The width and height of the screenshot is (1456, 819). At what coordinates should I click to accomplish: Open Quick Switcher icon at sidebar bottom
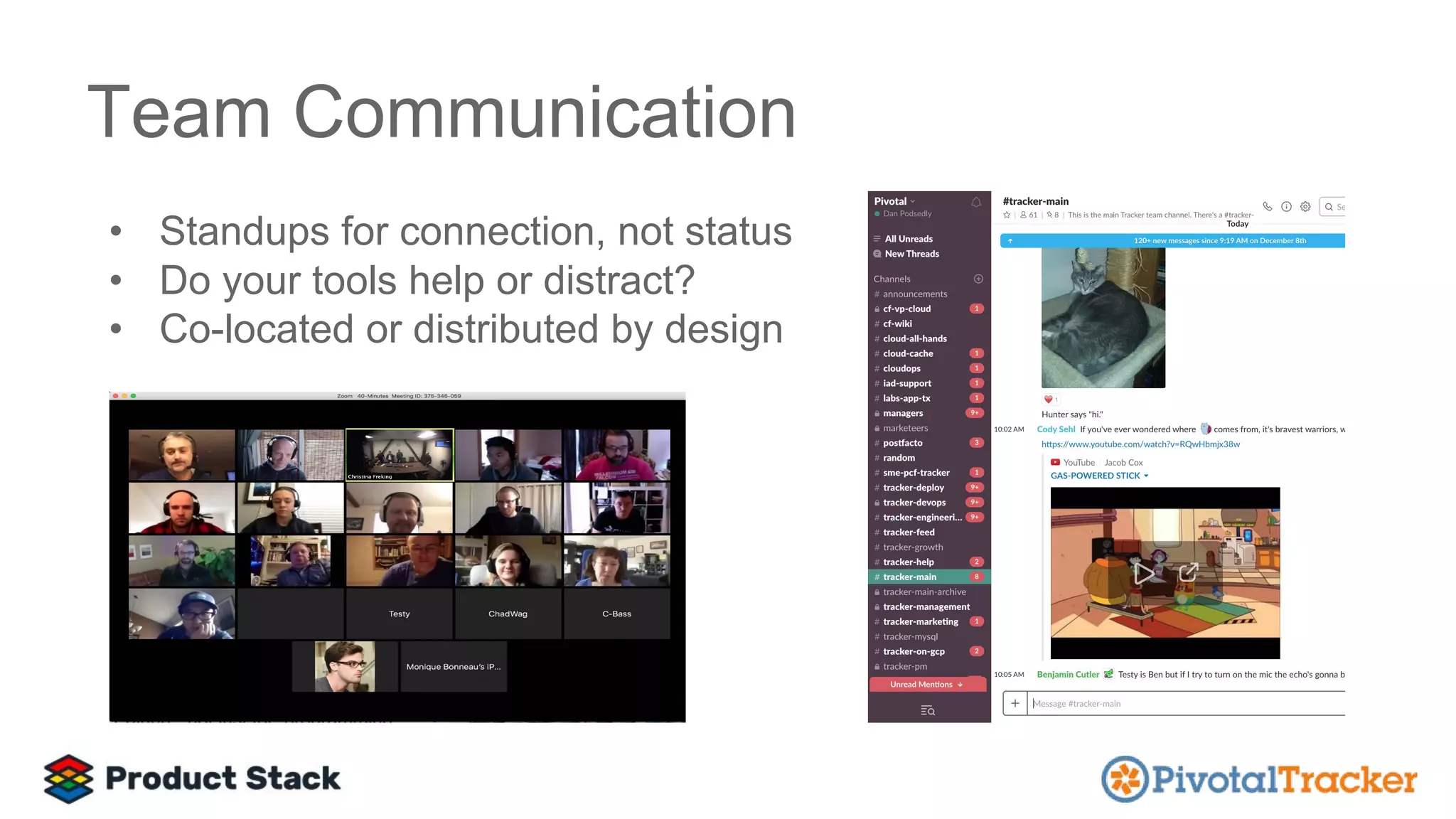coord(928,710)
